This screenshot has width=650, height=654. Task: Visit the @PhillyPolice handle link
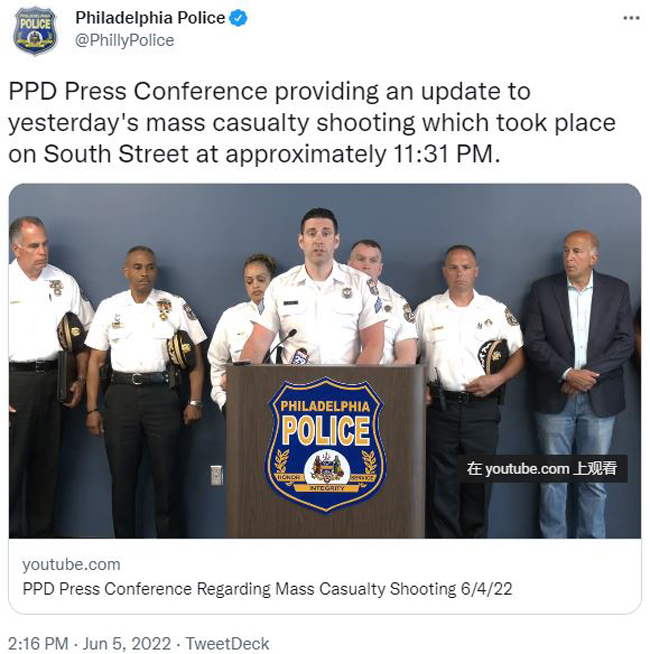(x=124, y=40)
